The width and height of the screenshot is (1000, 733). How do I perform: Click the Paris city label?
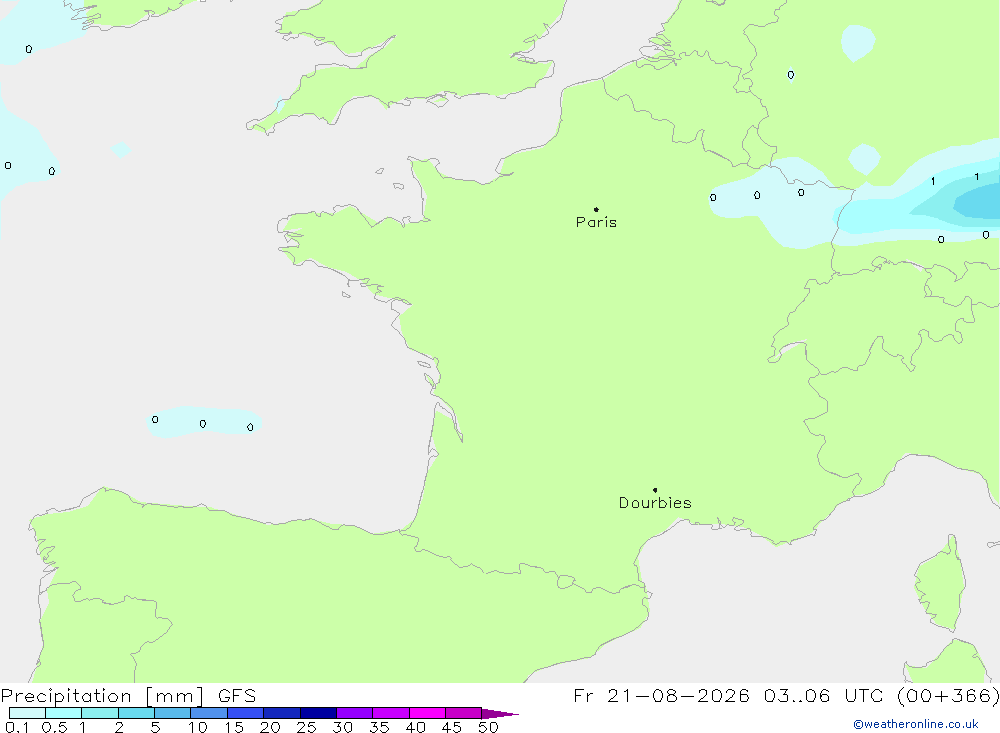click(596, 222)
